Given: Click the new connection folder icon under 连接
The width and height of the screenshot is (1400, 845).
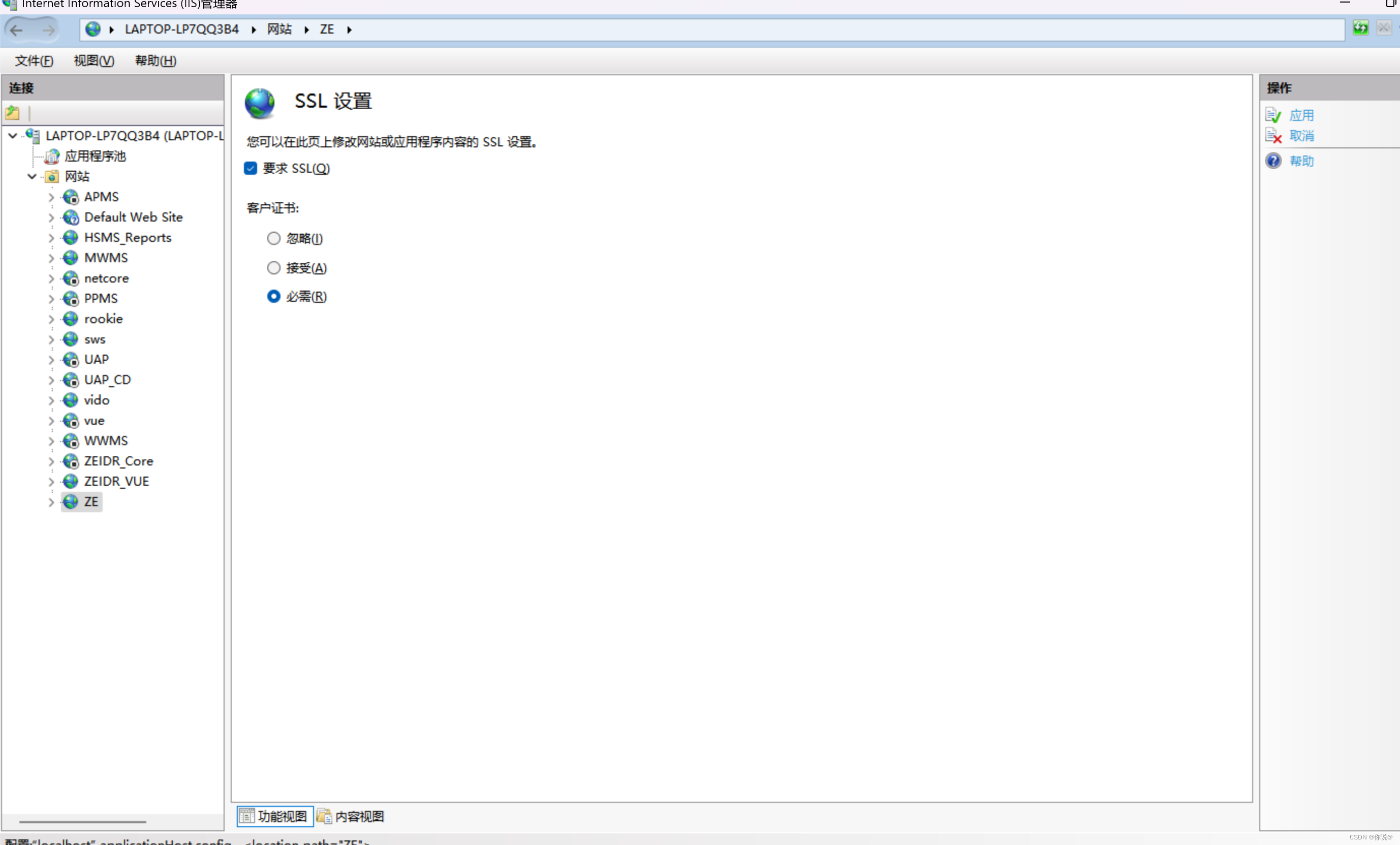Looking at the screenshot, I should [x=12, y=112].
